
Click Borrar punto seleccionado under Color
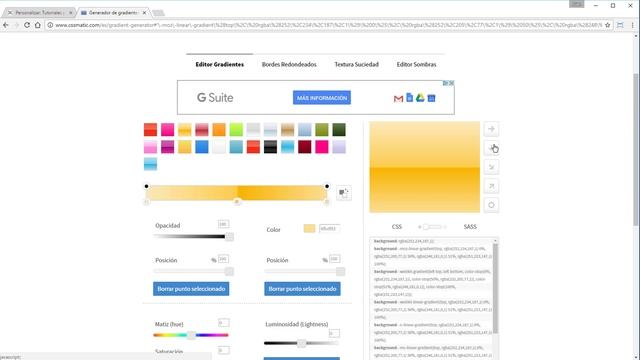[x=302, y=289]
